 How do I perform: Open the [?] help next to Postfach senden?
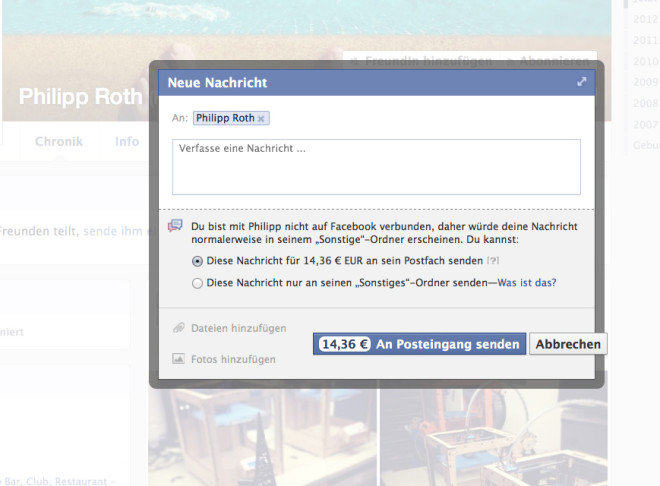493,260
